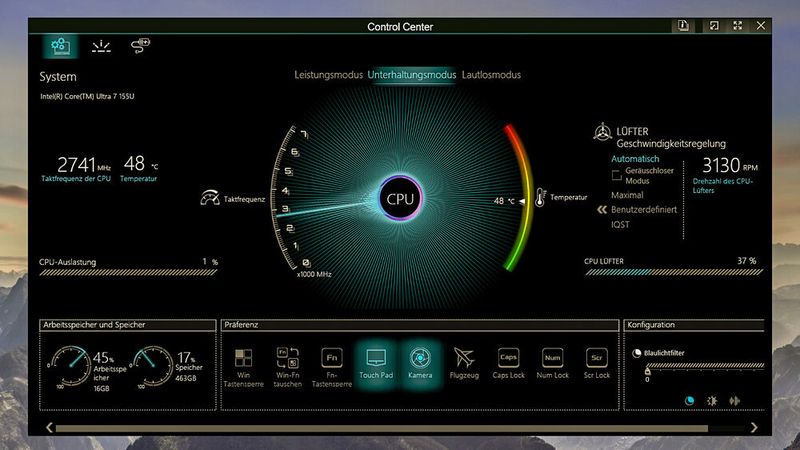Toggle Fn-Tastensperre

pyautogui.click(x=332, y=367)
